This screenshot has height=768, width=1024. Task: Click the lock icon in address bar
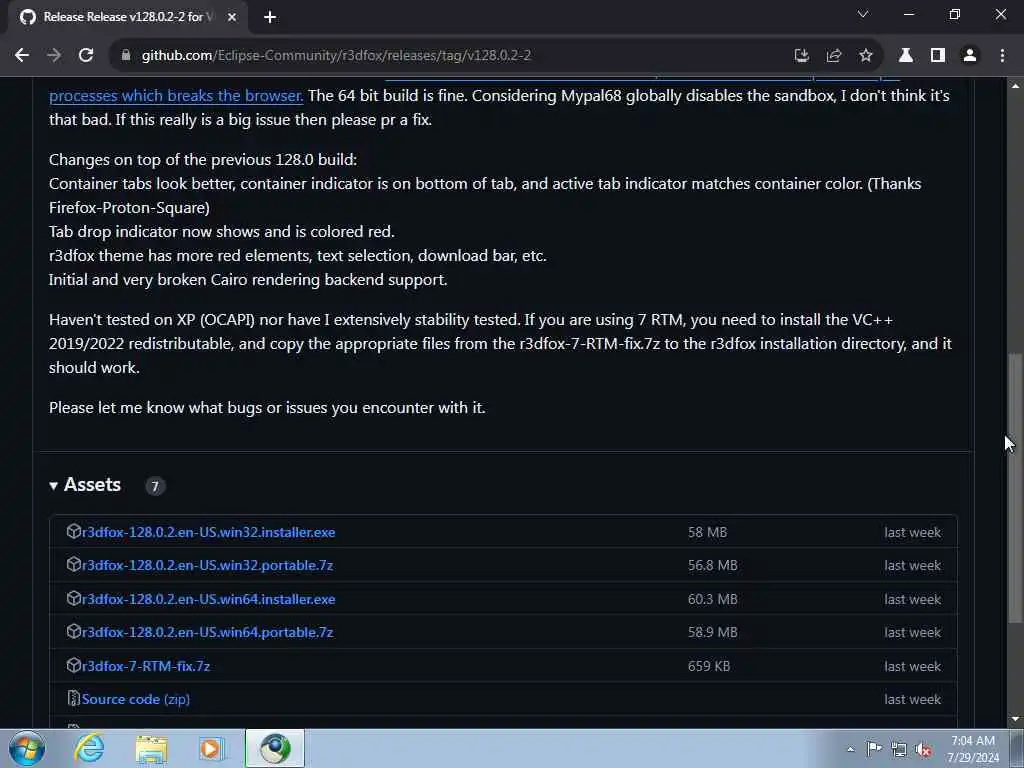point(127,56)
